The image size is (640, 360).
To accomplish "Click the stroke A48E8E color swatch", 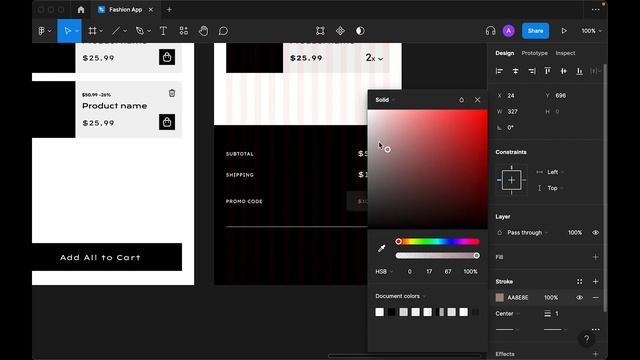I will tap(500, 298).
